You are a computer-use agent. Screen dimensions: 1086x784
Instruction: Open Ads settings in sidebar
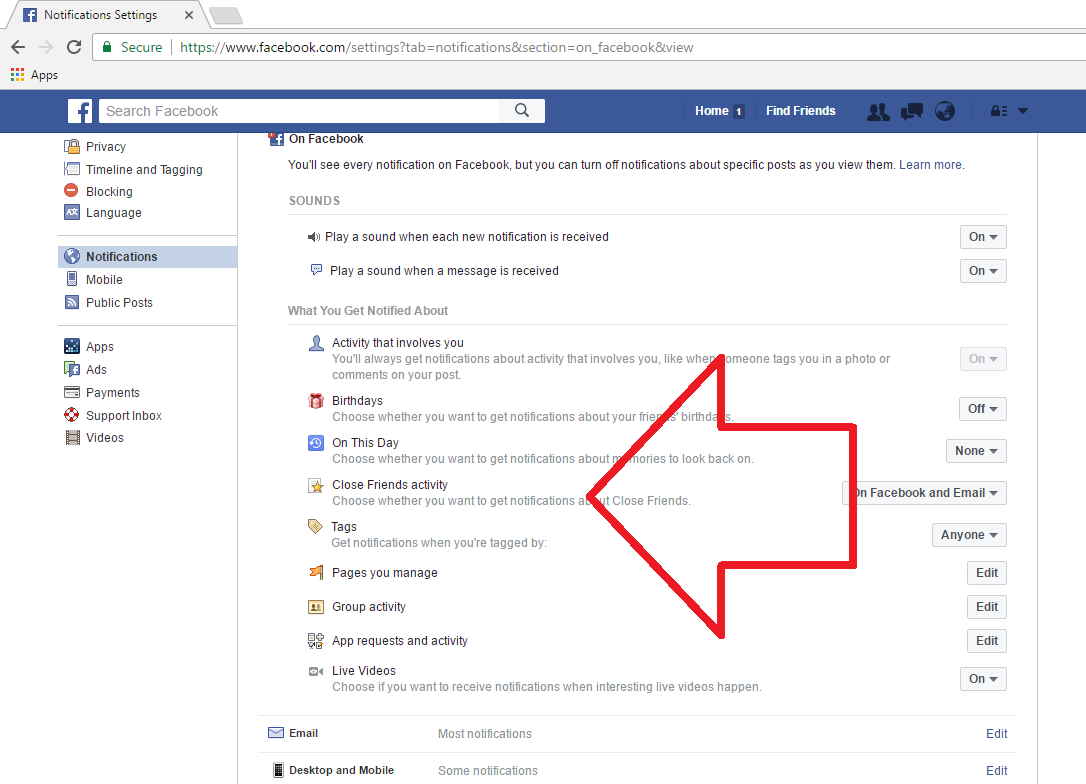(96, 369)
